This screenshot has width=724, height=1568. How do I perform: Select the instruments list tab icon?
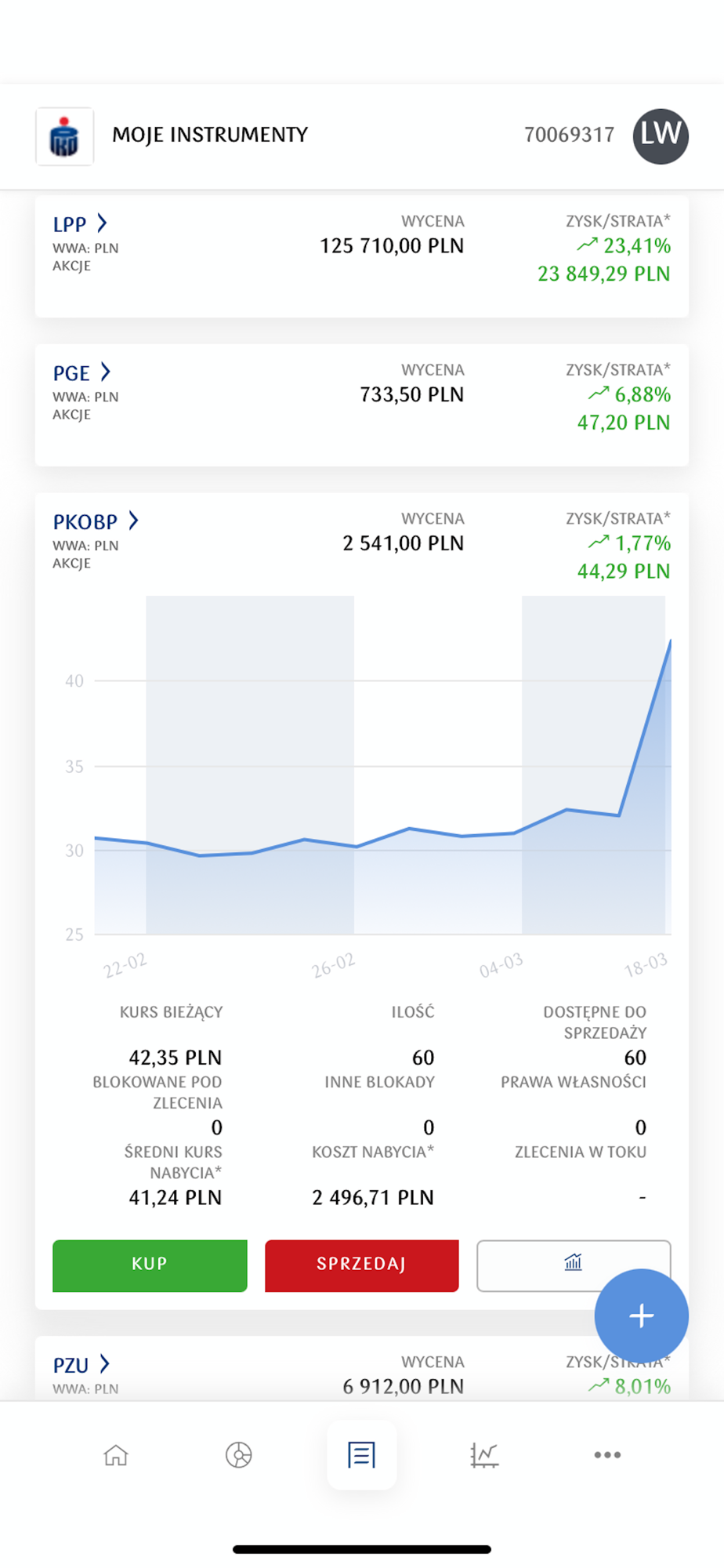(x=361, y=1455)
